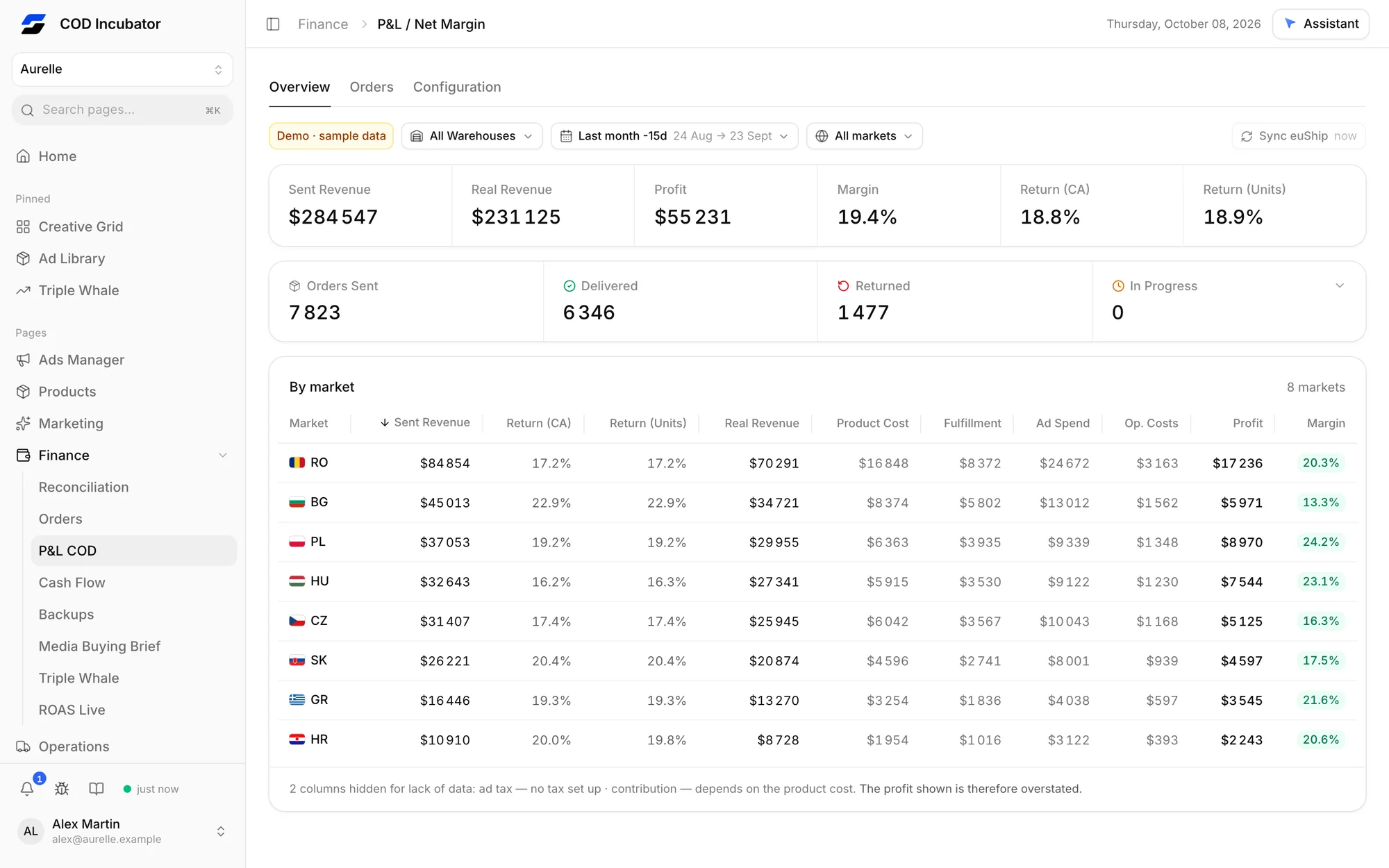Switch to the Overview tab
Image resolution: width=1389 pixels, height=868 pixels.
[x=299, y=87]
